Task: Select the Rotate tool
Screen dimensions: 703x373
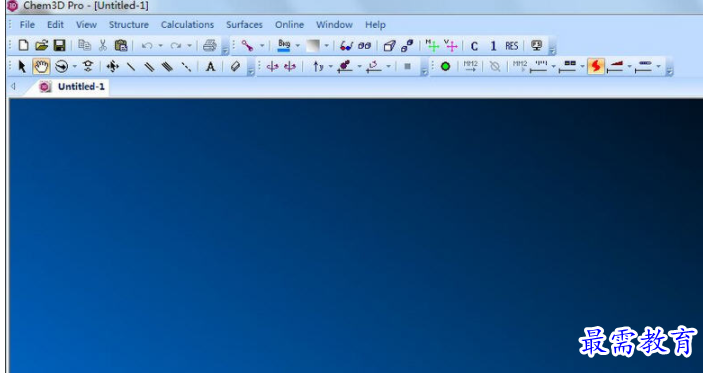Action: pos(61,66)
